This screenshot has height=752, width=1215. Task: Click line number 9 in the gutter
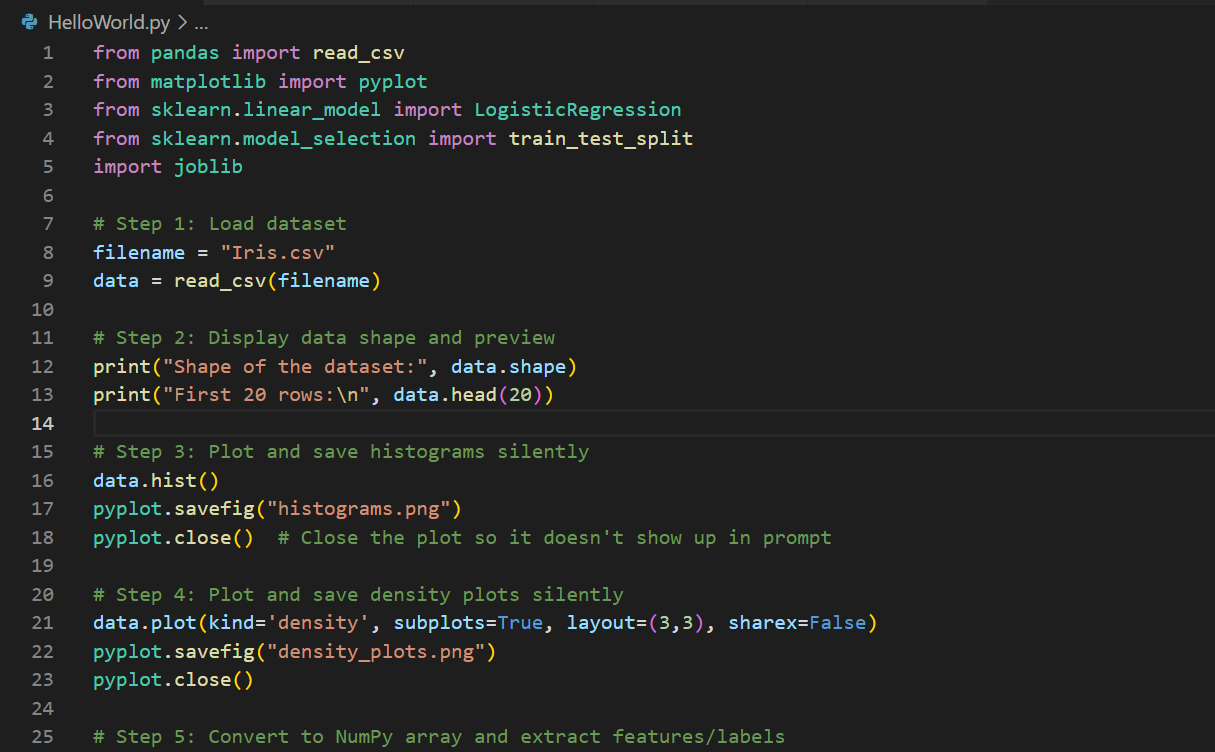(x=48, y=281)
